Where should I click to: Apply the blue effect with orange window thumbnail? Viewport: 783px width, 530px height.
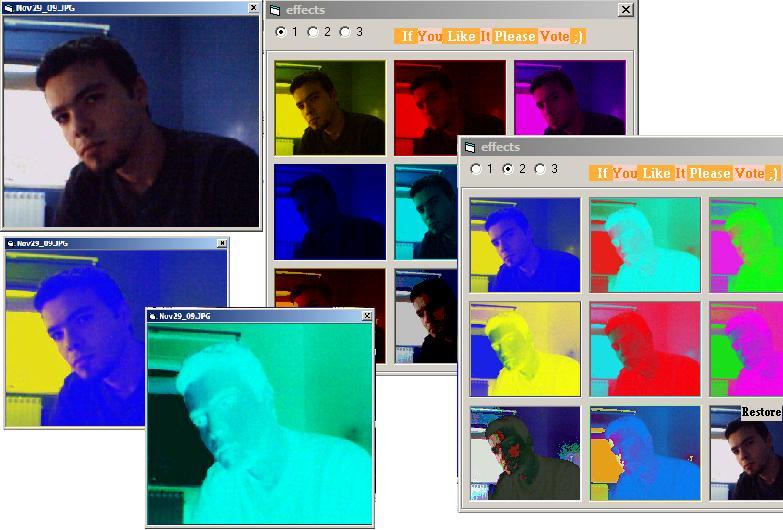tap(645, 452)
